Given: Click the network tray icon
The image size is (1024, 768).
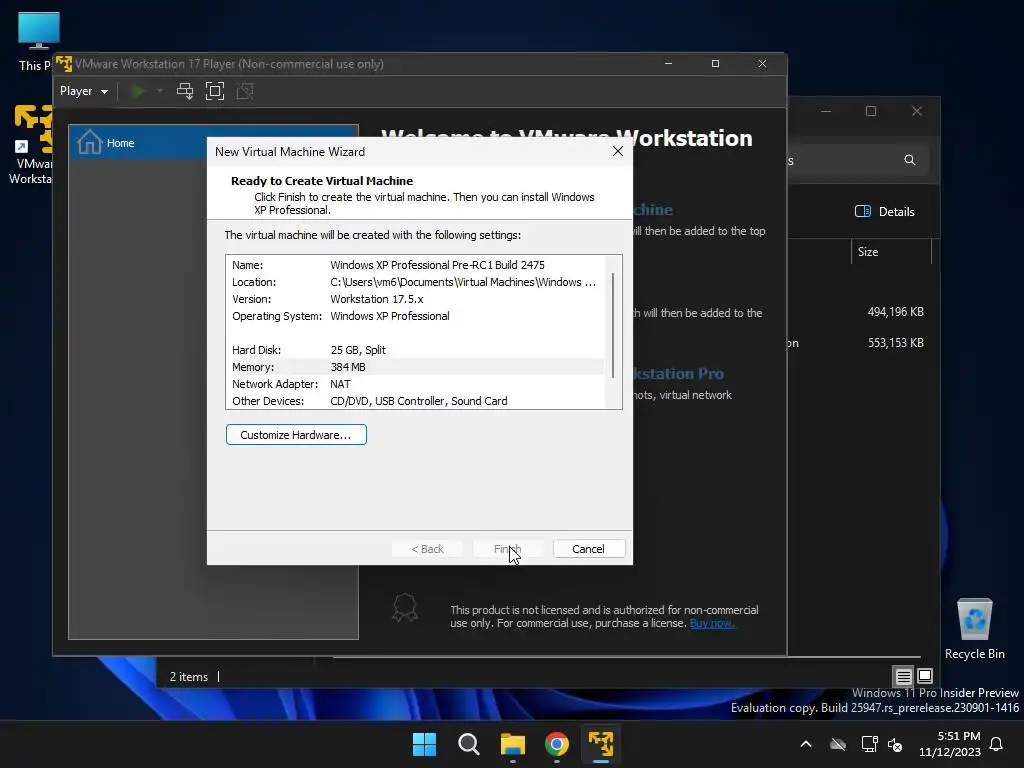Looking at the screenshot, I should (869, 744).
